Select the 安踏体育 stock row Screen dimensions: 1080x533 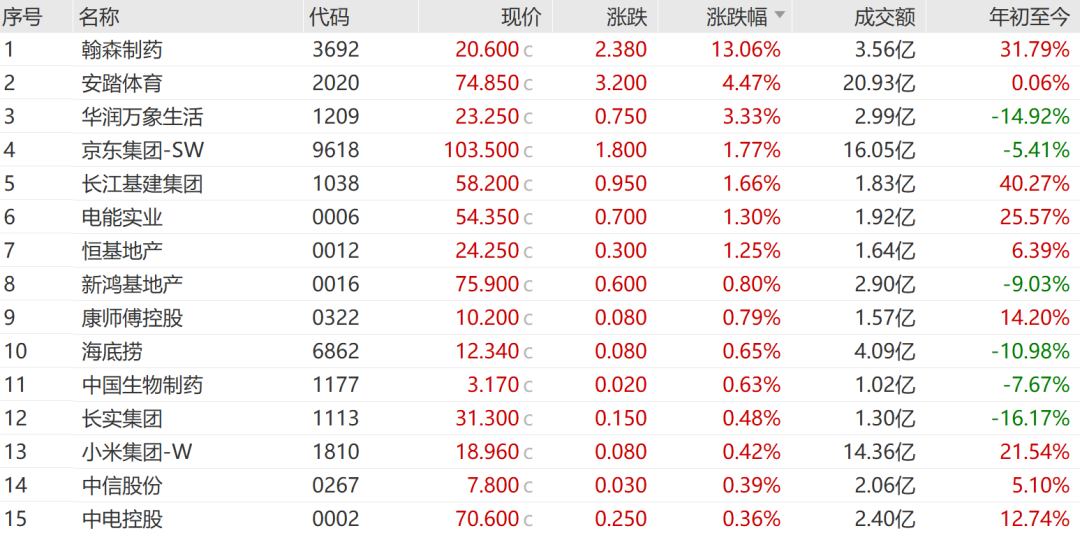pos(540,83)
